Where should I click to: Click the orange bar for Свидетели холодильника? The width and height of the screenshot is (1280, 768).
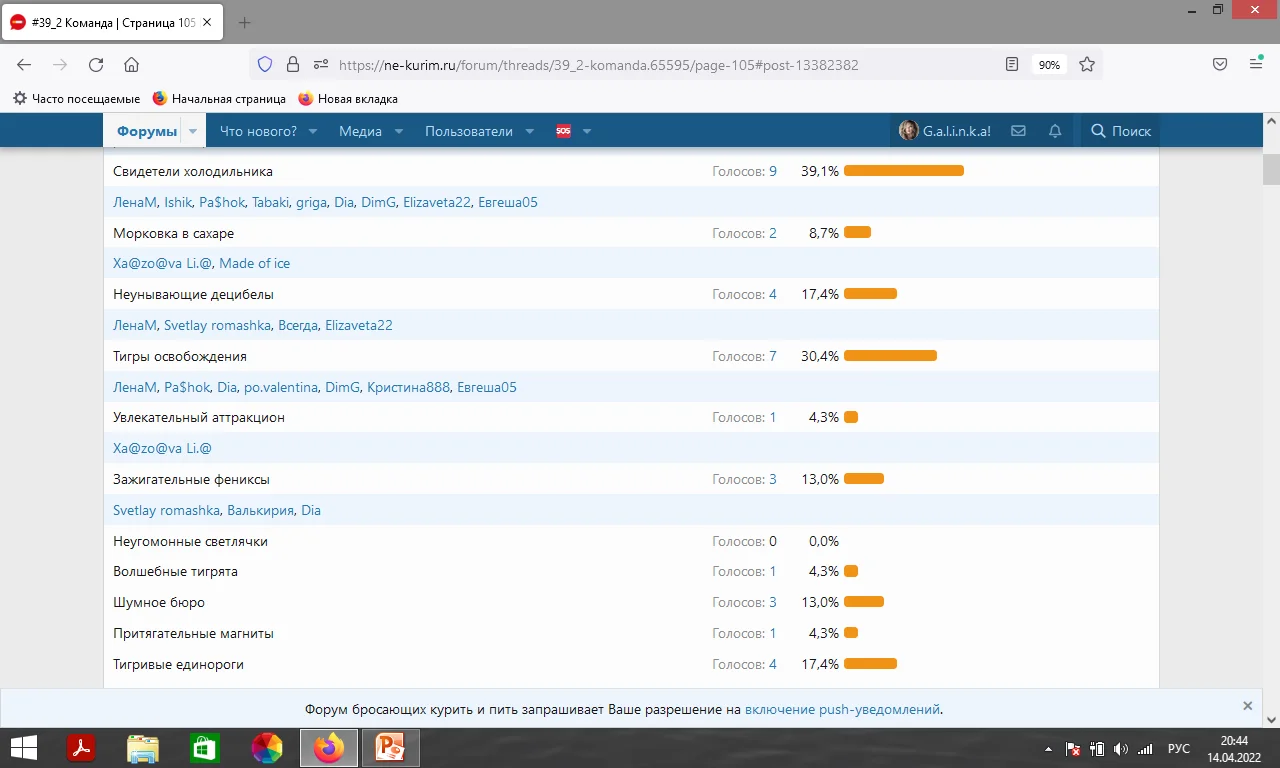904,171
